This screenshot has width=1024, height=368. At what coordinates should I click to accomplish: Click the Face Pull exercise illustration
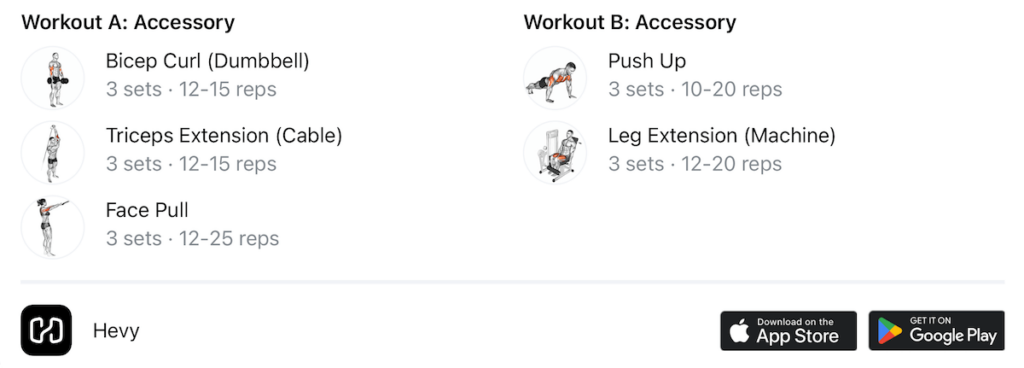coord(53,227)
